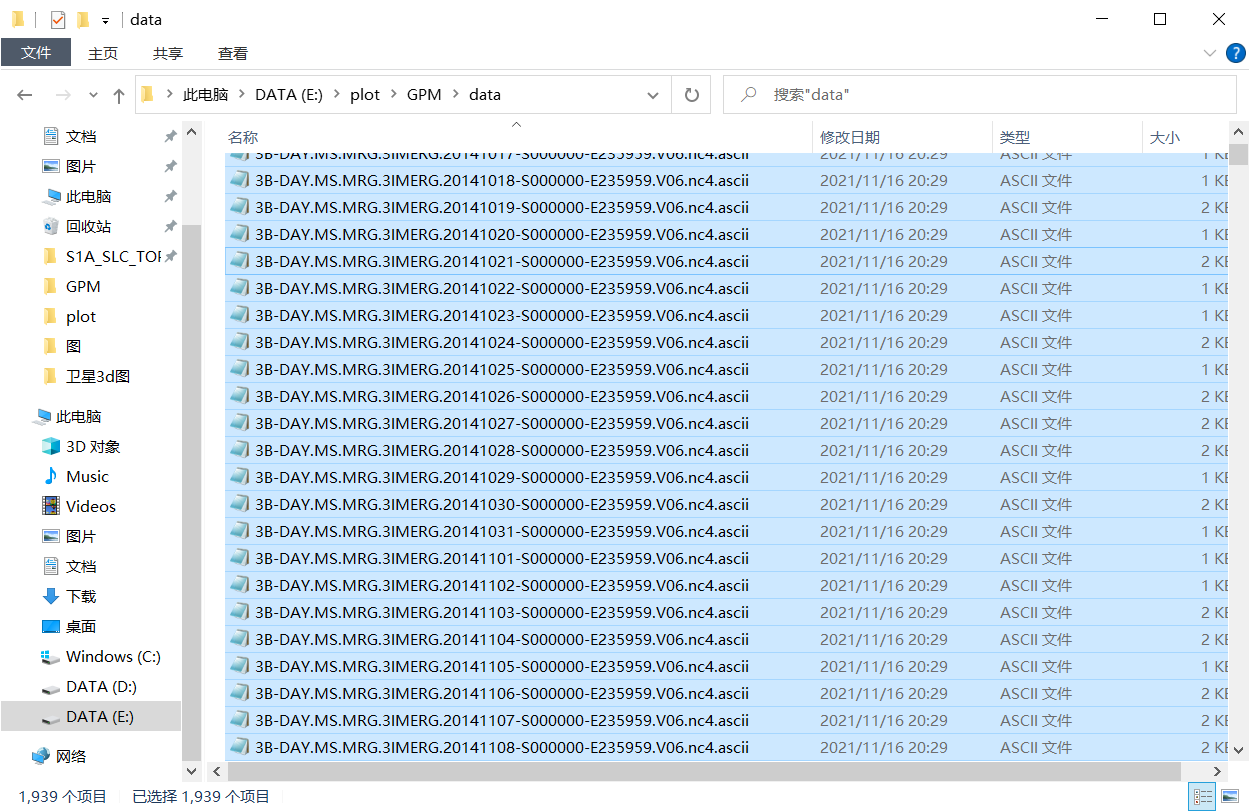
Task: Switch to Large icons view icon
Action: point(1228,797)
